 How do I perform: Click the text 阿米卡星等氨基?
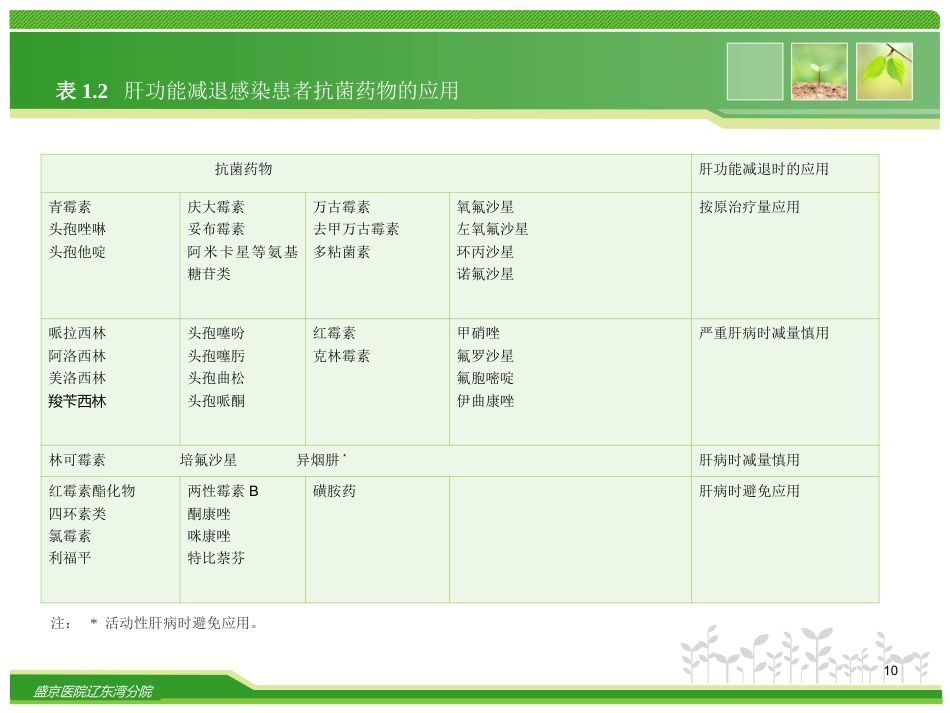coord(242,252)
